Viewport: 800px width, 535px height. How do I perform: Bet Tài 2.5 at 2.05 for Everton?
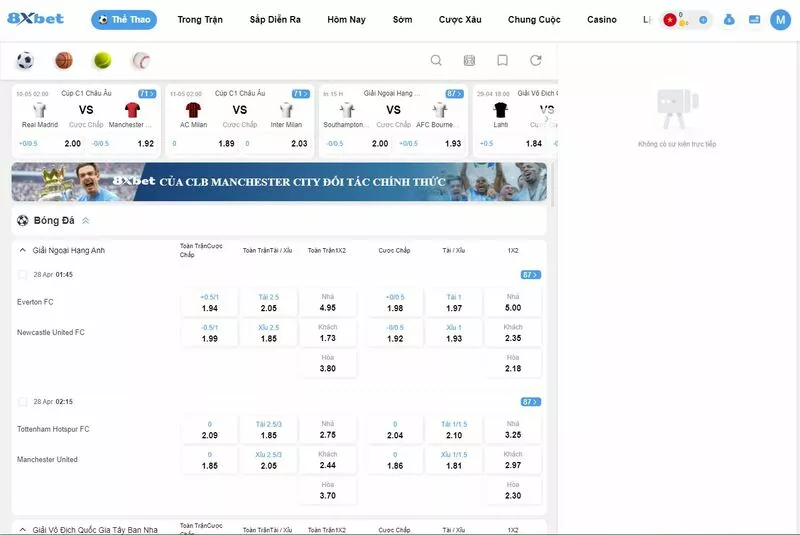[269, 303]
